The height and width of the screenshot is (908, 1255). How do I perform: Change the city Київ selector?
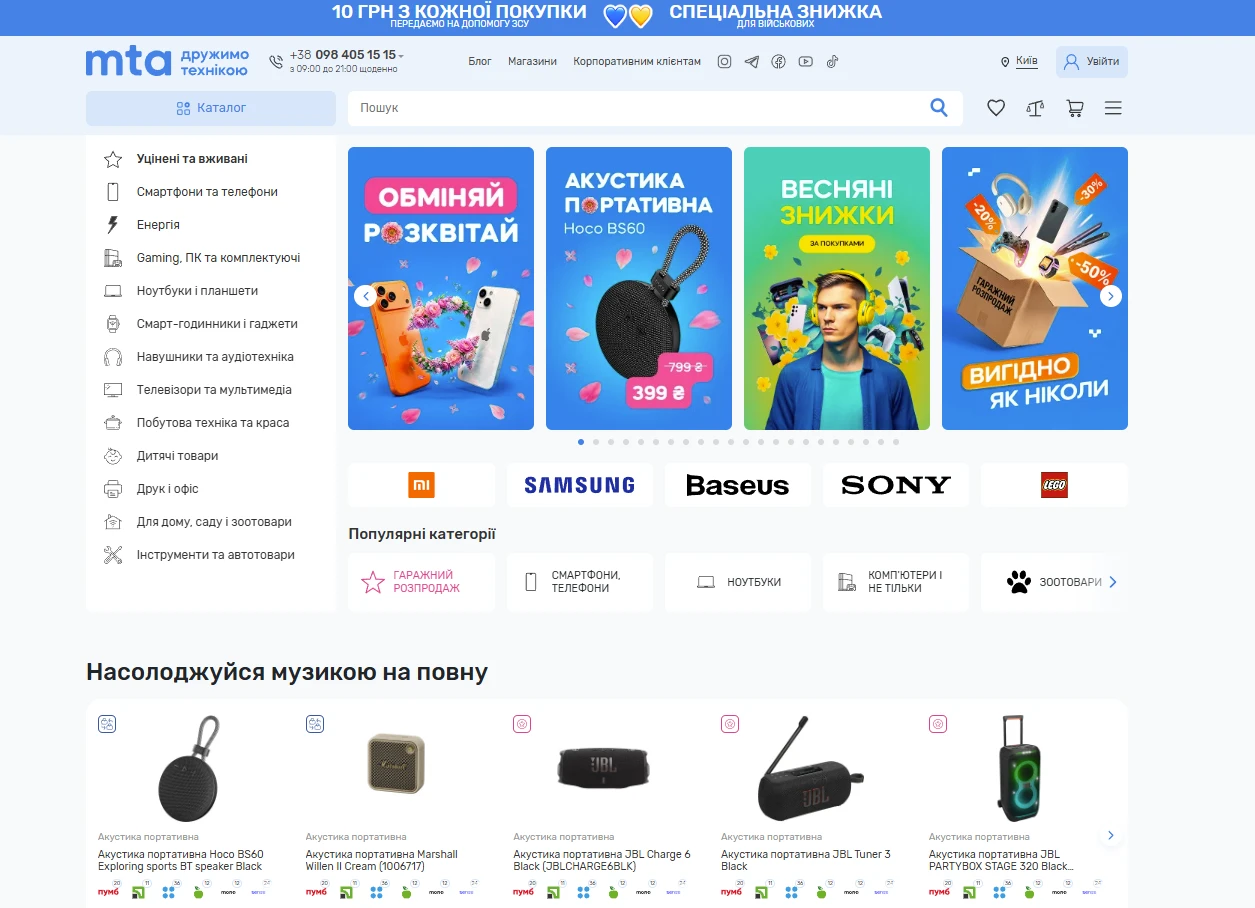click(1026, 61)
